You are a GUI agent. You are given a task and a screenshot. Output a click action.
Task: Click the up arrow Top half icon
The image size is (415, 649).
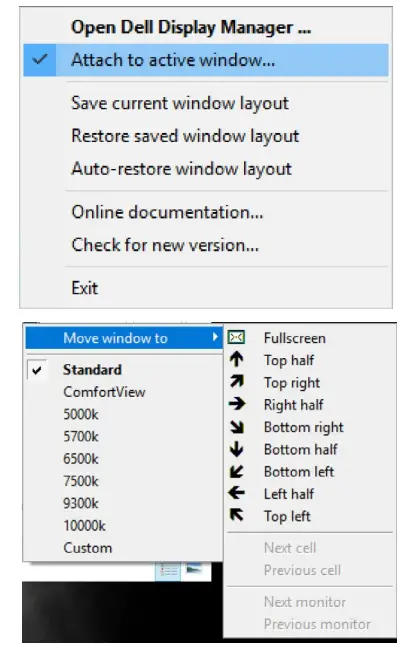pyautogui.click(x=236, y=359)
